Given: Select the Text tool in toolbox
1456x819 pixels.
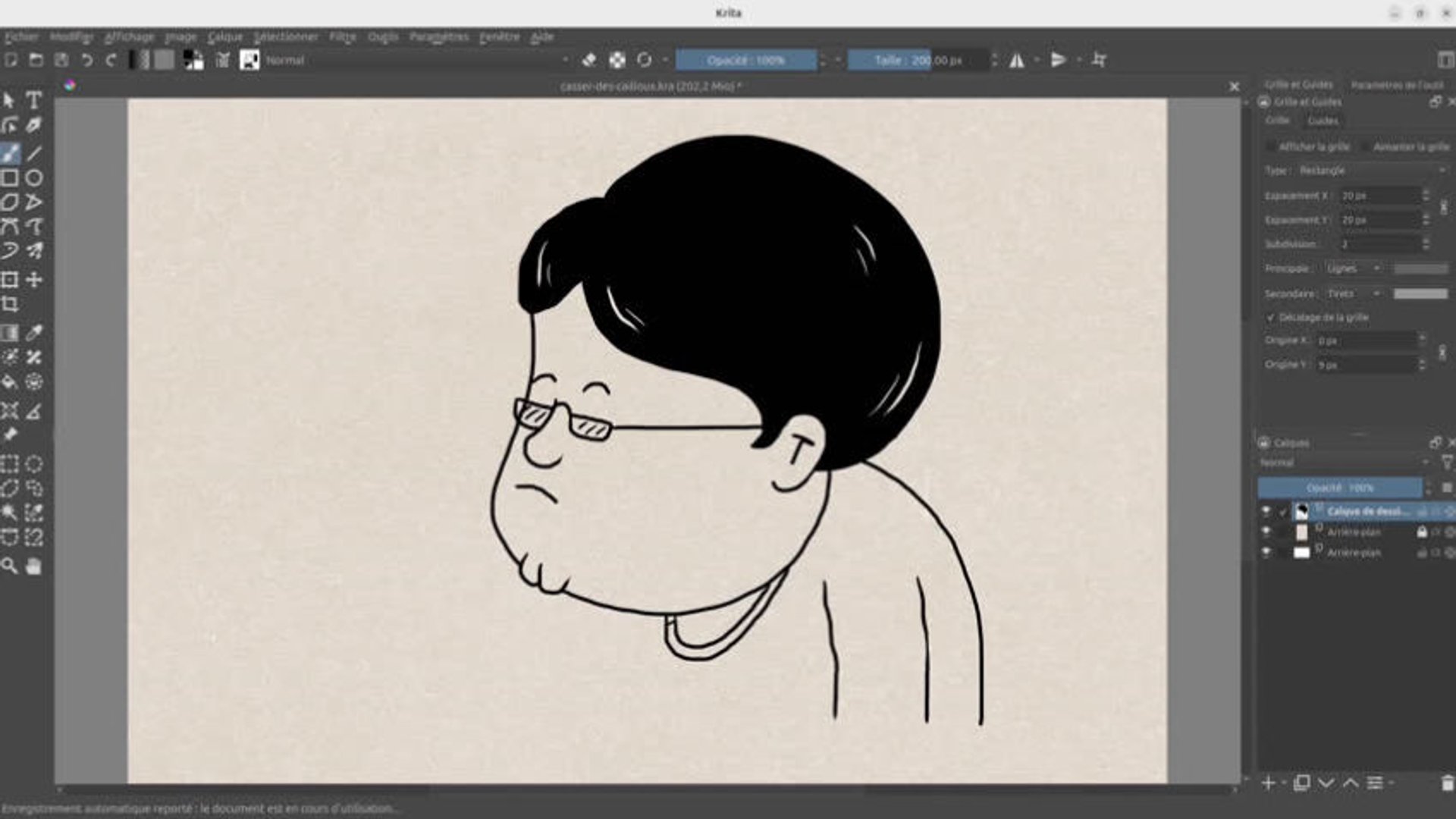Looking at the screenshot, I should [33, 100].
